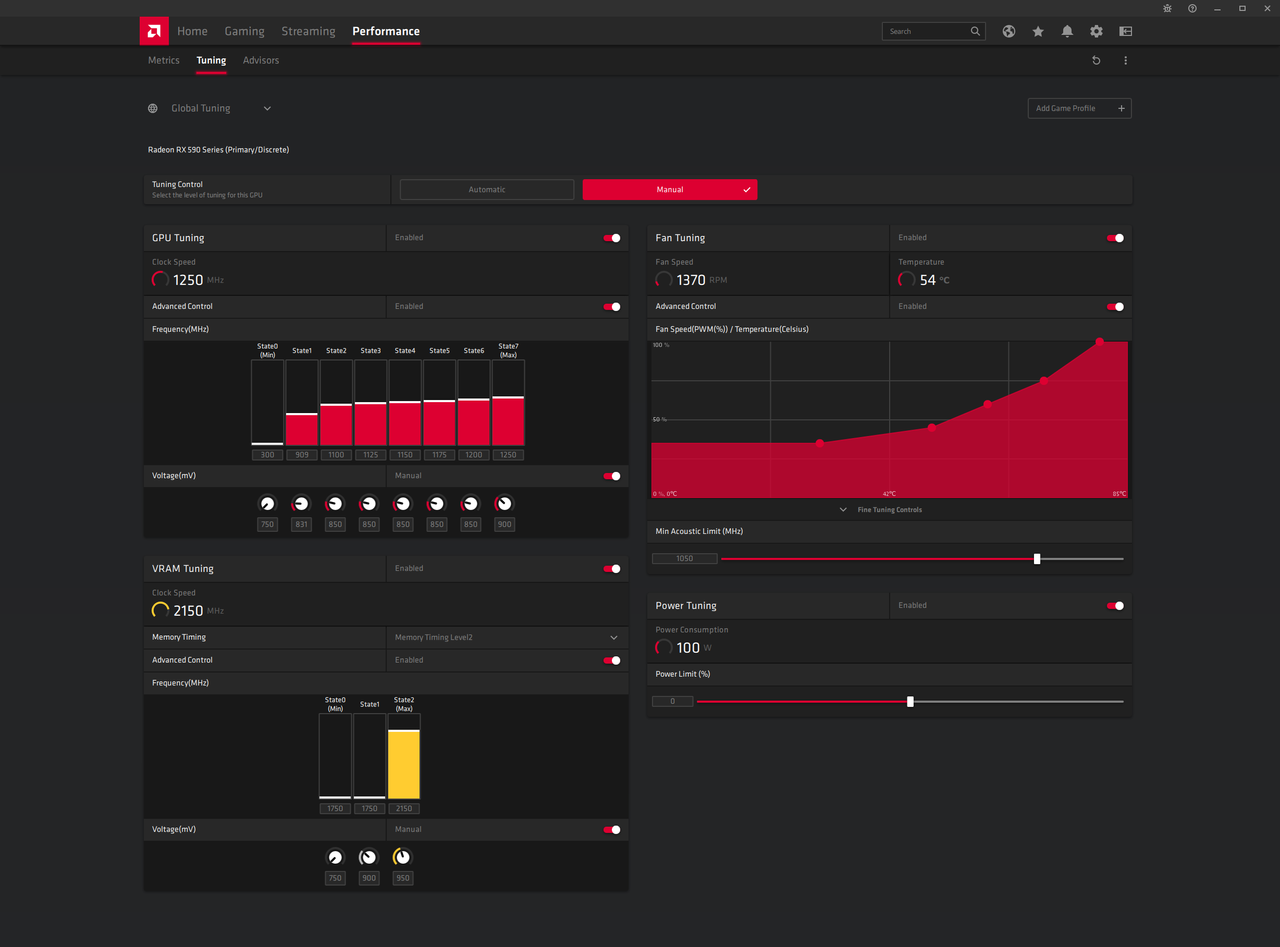Click State0 GPU voltage knob 750
The width and height of the screenshot is (1280, 947).
pyautogui.click(x=267, y=504)
